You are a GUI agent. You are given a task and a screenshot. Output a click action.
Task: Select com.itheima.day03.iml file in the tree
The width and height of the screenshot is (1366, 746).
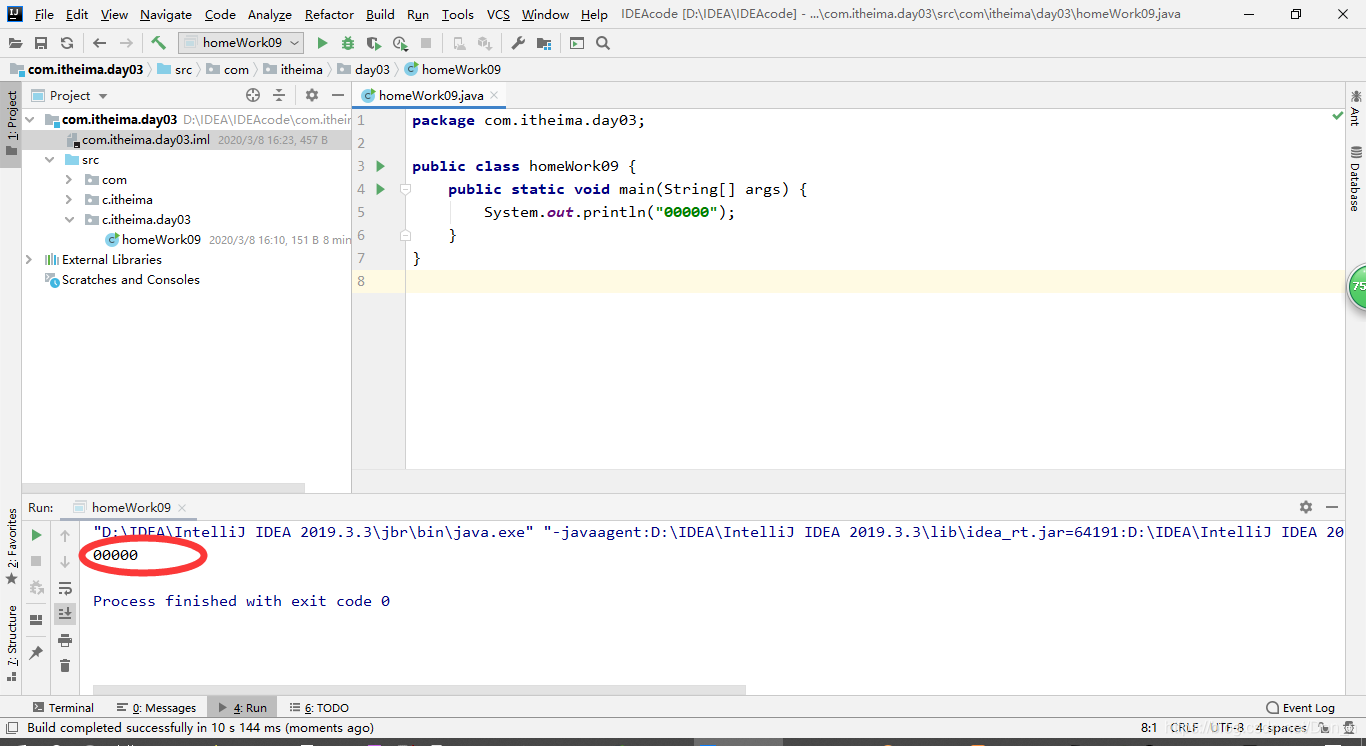click(146, 140)
